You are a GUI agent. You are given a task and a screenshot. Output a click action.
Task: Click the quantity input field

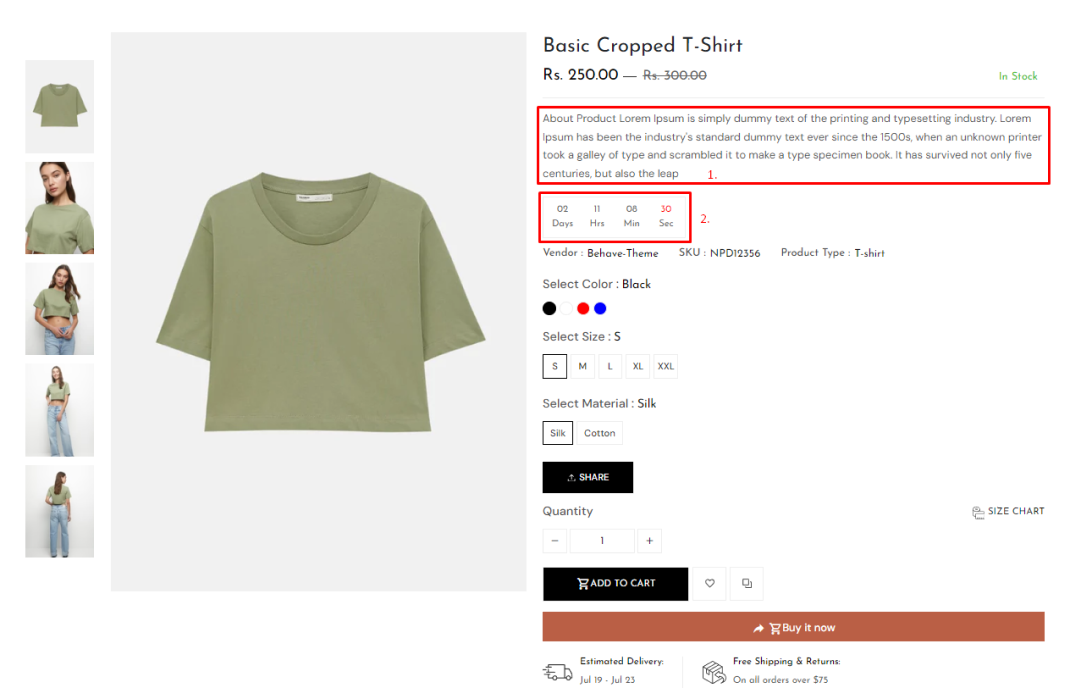[602, 541]
